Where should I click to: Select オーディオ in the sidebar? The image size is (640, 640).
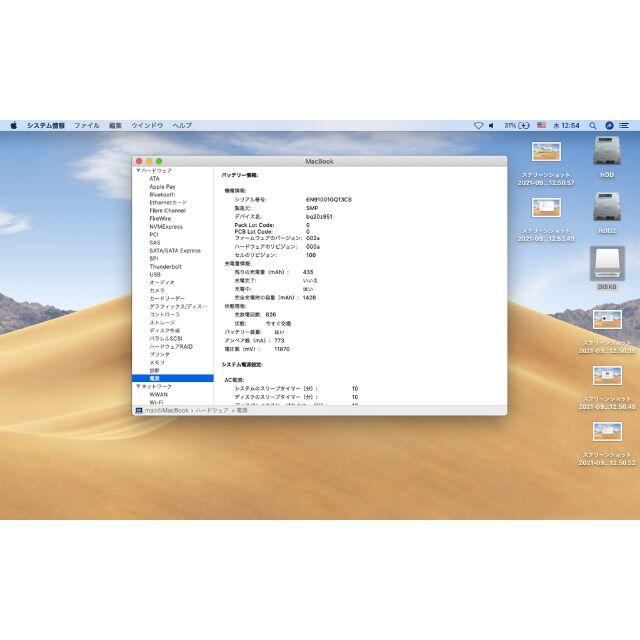pyautogui.click(x=162, y=282)
